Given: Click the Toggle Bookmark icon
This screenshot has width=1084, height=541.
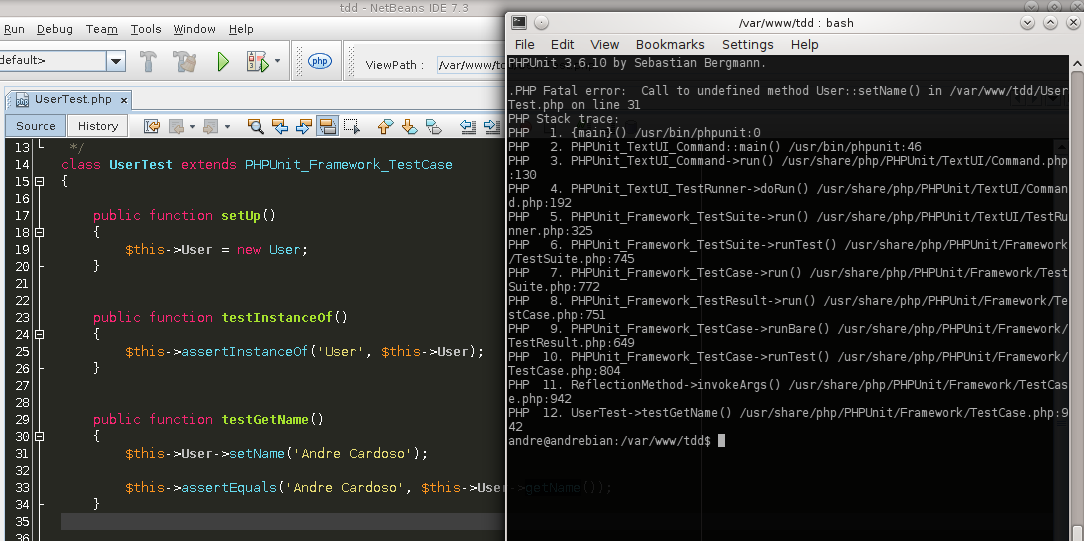Looking at the screenshot, I should click(433, 126).
